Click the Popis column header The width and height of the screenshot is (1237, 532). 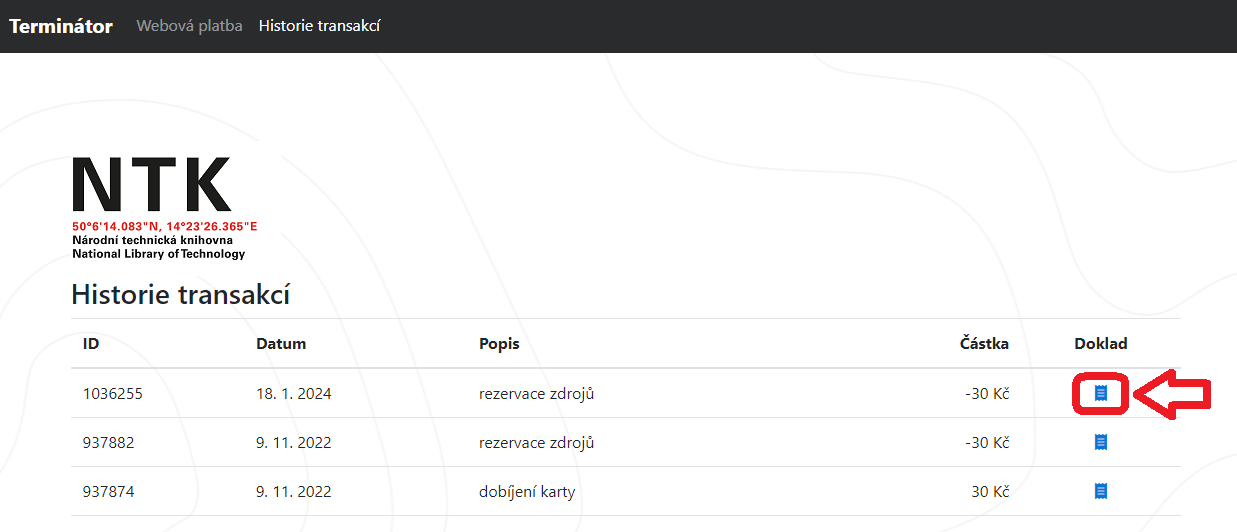click(x=499, y=344)
